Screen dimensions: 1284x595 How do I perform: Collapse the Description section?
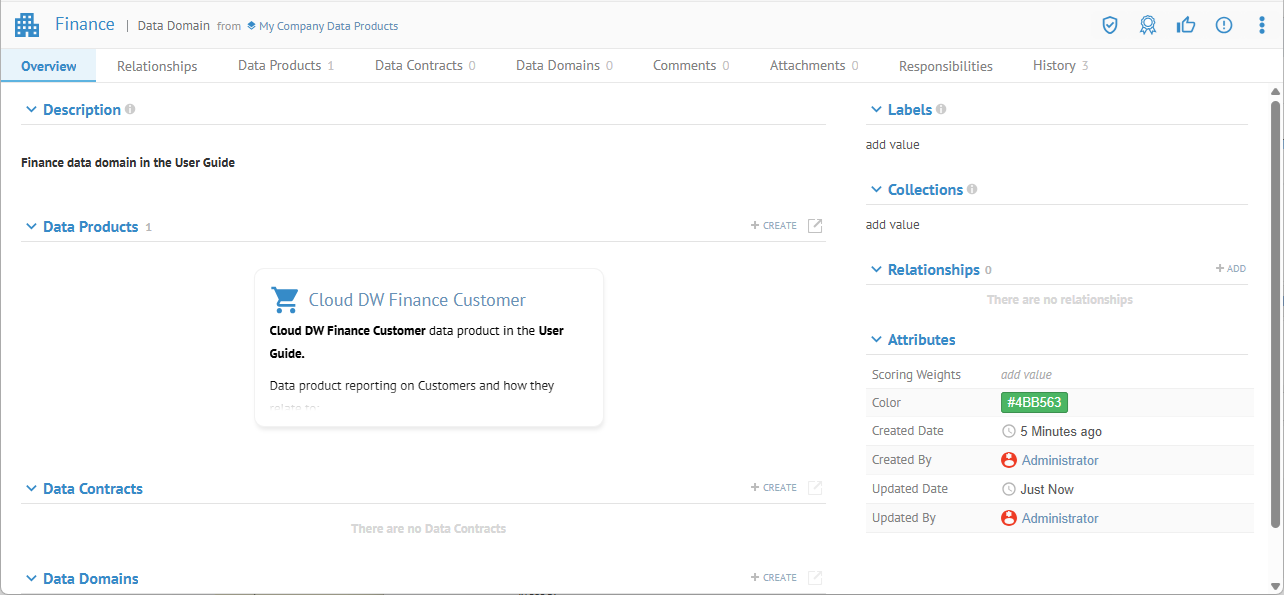click(x=31, y=110)
